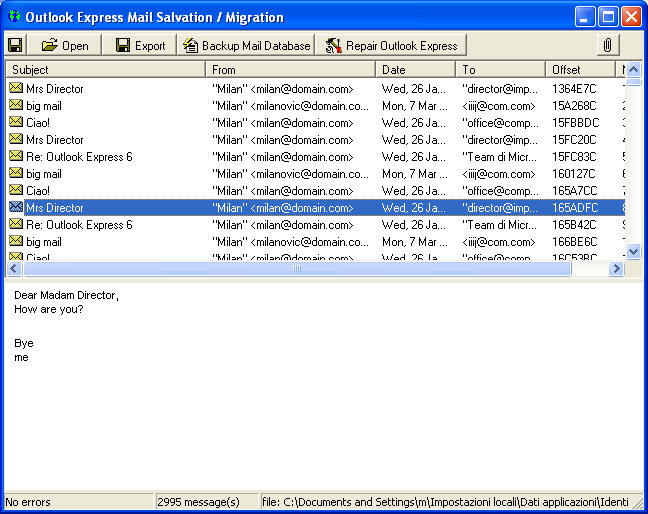Click Date cell in big mail row 160127C
The image size is (648, 514).
(415, 174)
